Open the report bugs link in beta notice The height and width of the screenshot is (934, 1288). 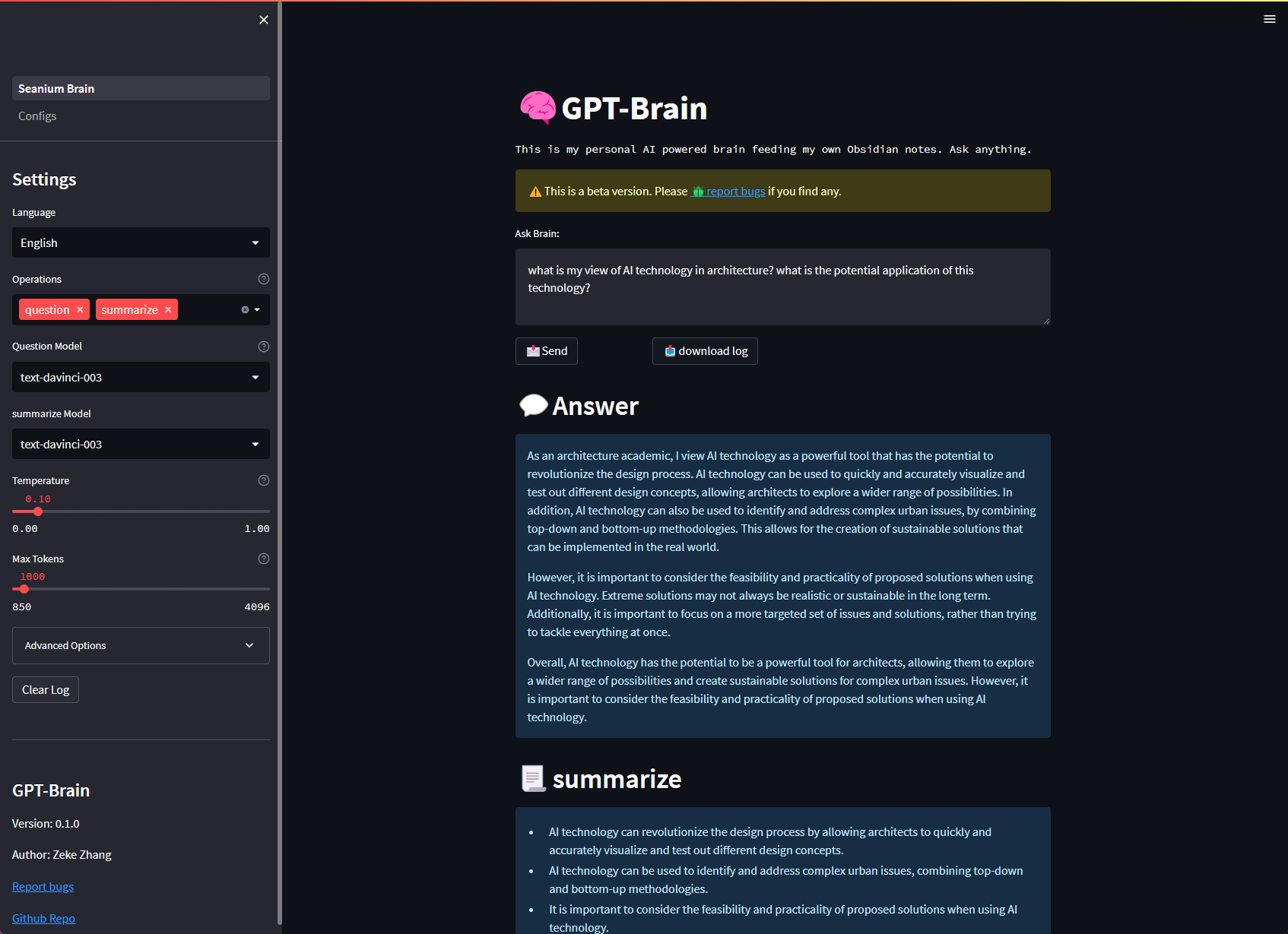pyautogui.click(x=728, y=192)
